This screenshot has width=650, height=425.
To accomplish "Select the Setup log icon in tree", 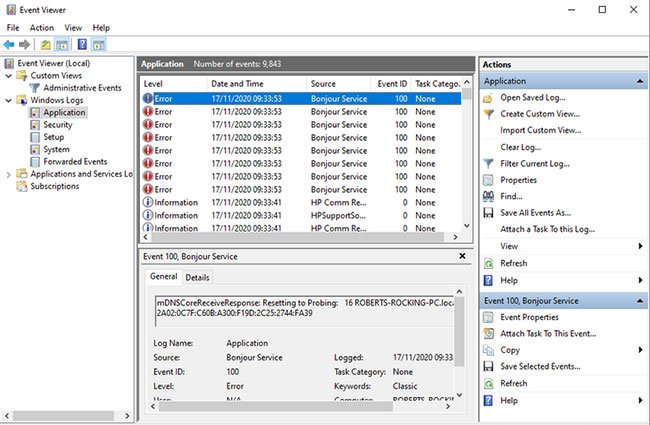I will (x=36, y=137).
